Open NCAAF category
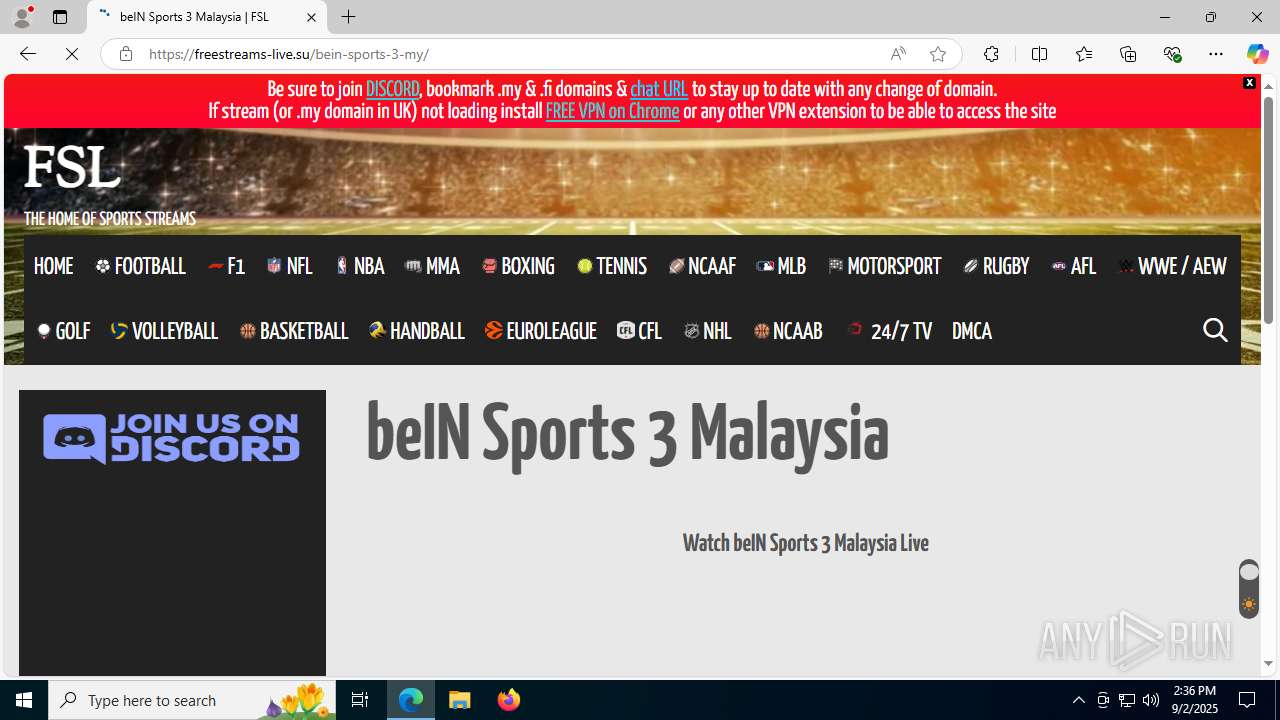The height and width of the screenshot is (720, 1280). 702,266
